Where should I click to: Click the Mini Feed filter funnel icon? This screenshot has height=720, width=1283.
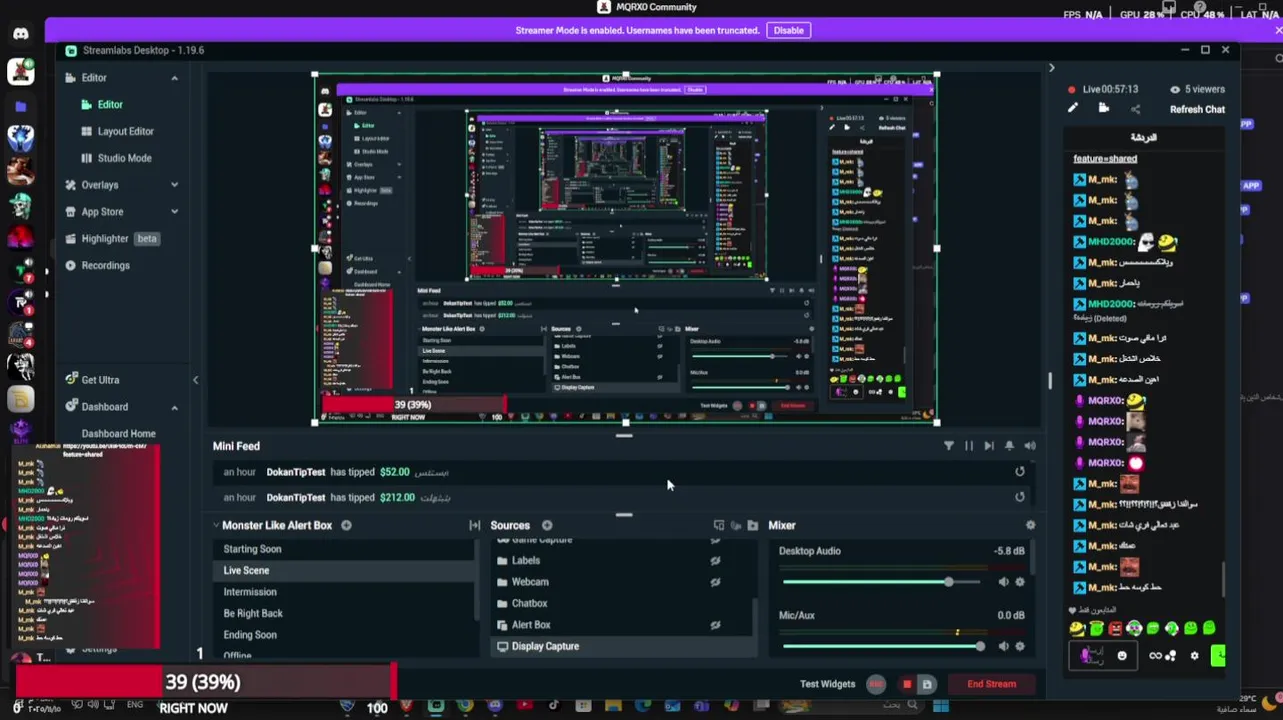948,446
